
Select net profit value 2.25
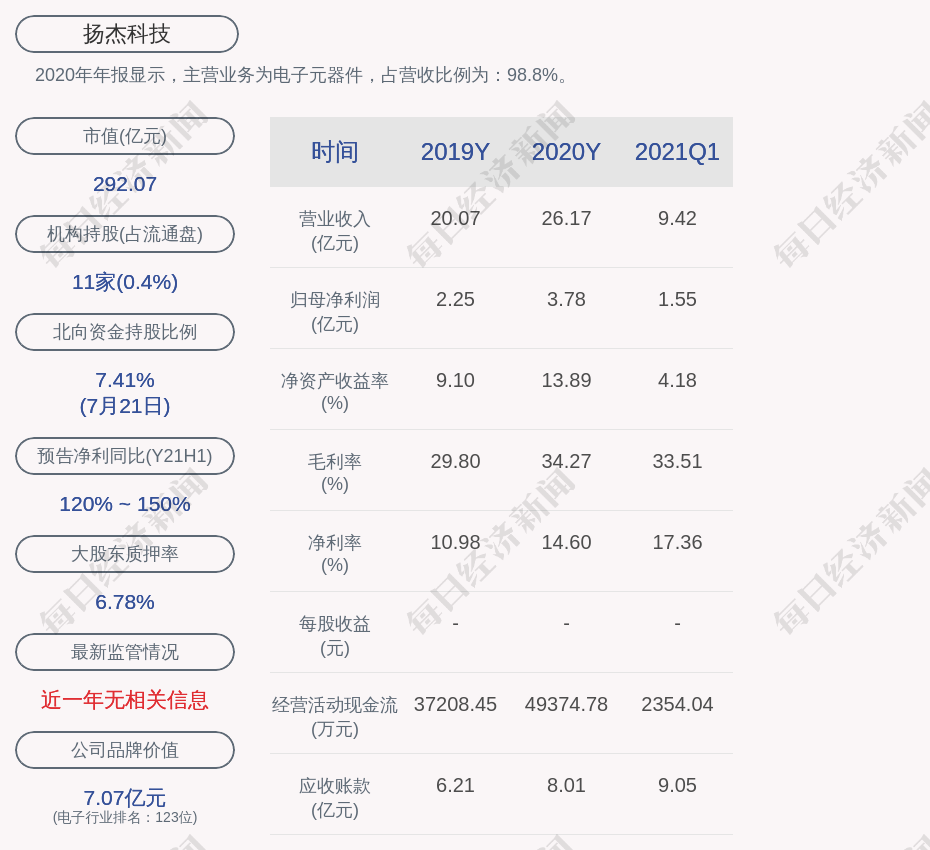click(x=455, y=299)
